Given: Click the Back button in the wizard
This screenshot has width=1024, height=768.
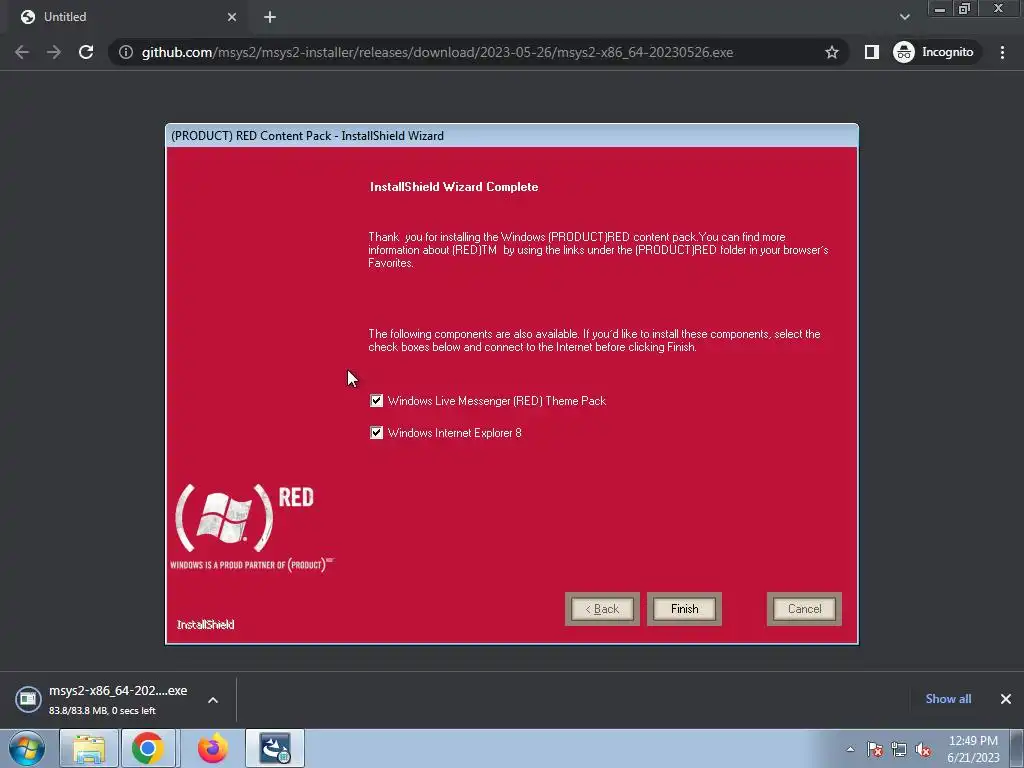Looking at the screenshot, I should tap(602, 609).
